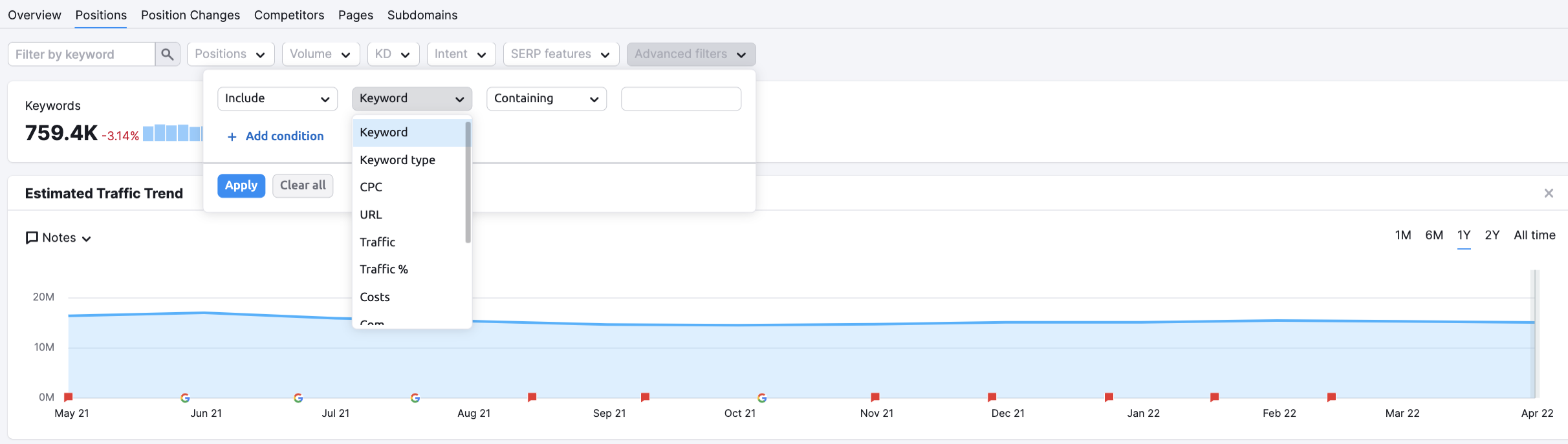Switch to the Position Changes tab
The height and width of the screenshot is (444, 1568).
[190, 15]
